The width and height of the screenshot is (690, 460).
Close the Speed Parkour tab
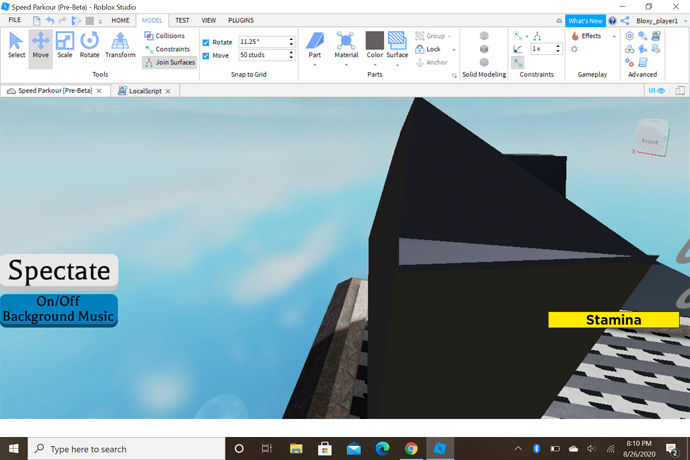(99, 91)
